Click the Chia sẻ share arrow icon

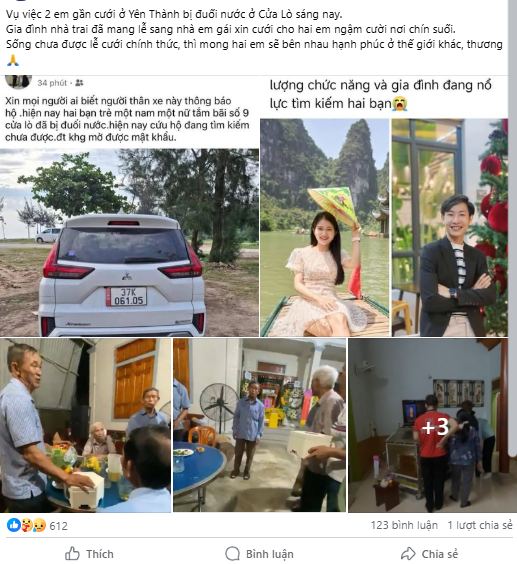click(408, 554)
